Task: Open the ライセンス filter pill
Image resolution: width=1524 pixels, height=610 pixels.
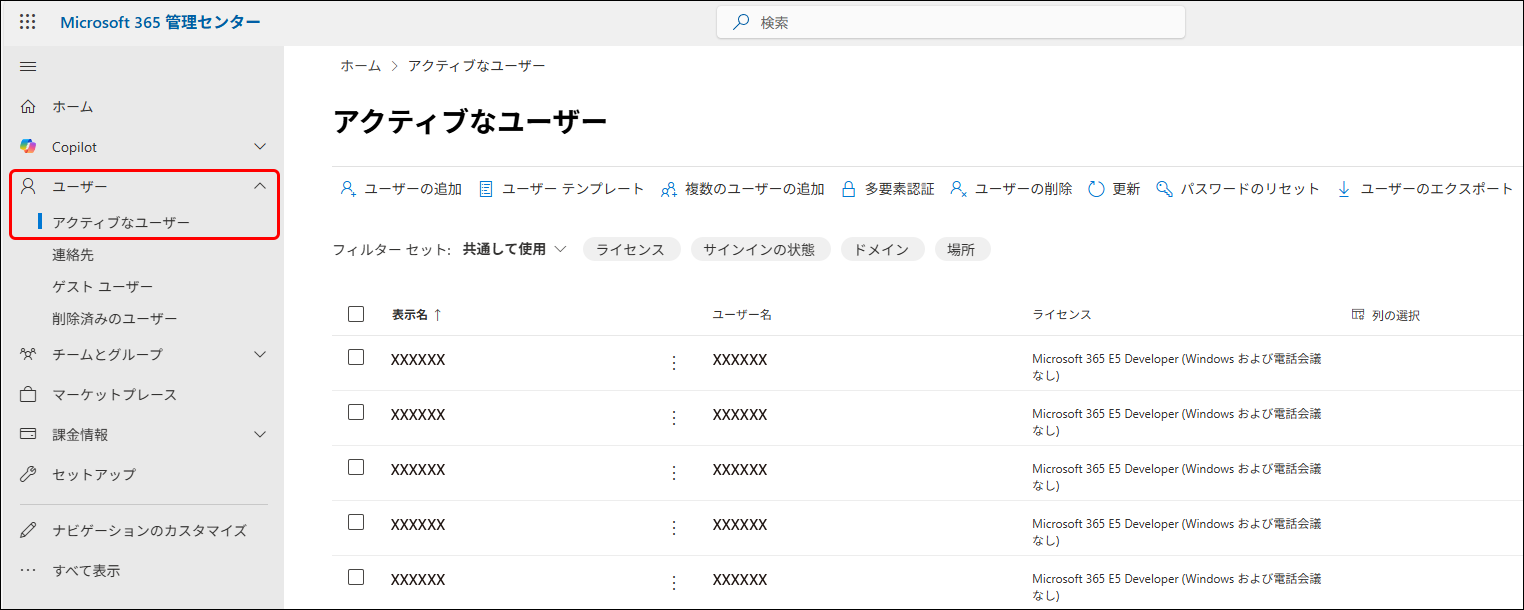Action: [631, 250]
